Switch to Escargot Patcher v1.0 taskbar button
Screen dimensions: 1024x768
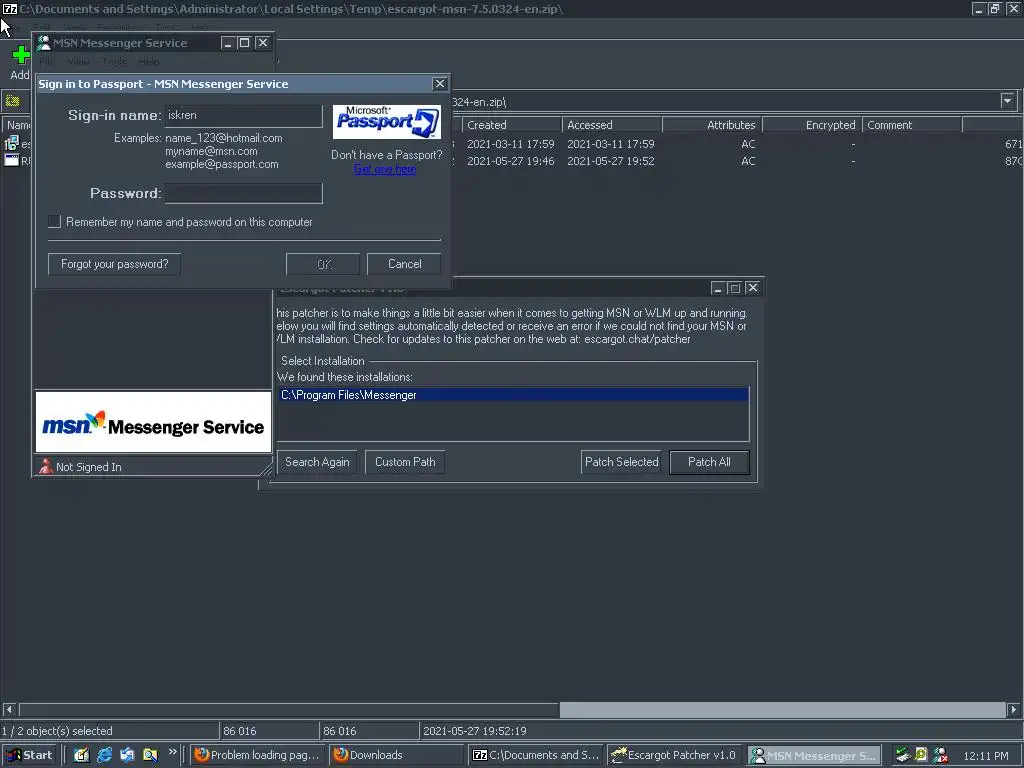click(675, 755)
